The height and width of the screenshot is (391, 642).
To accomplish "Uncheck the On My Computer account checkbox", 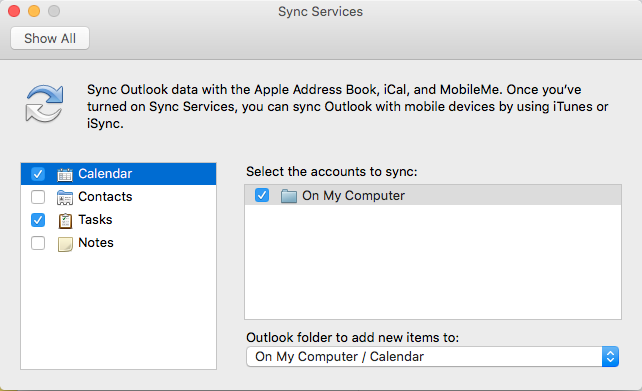I will tap(262, 195).
